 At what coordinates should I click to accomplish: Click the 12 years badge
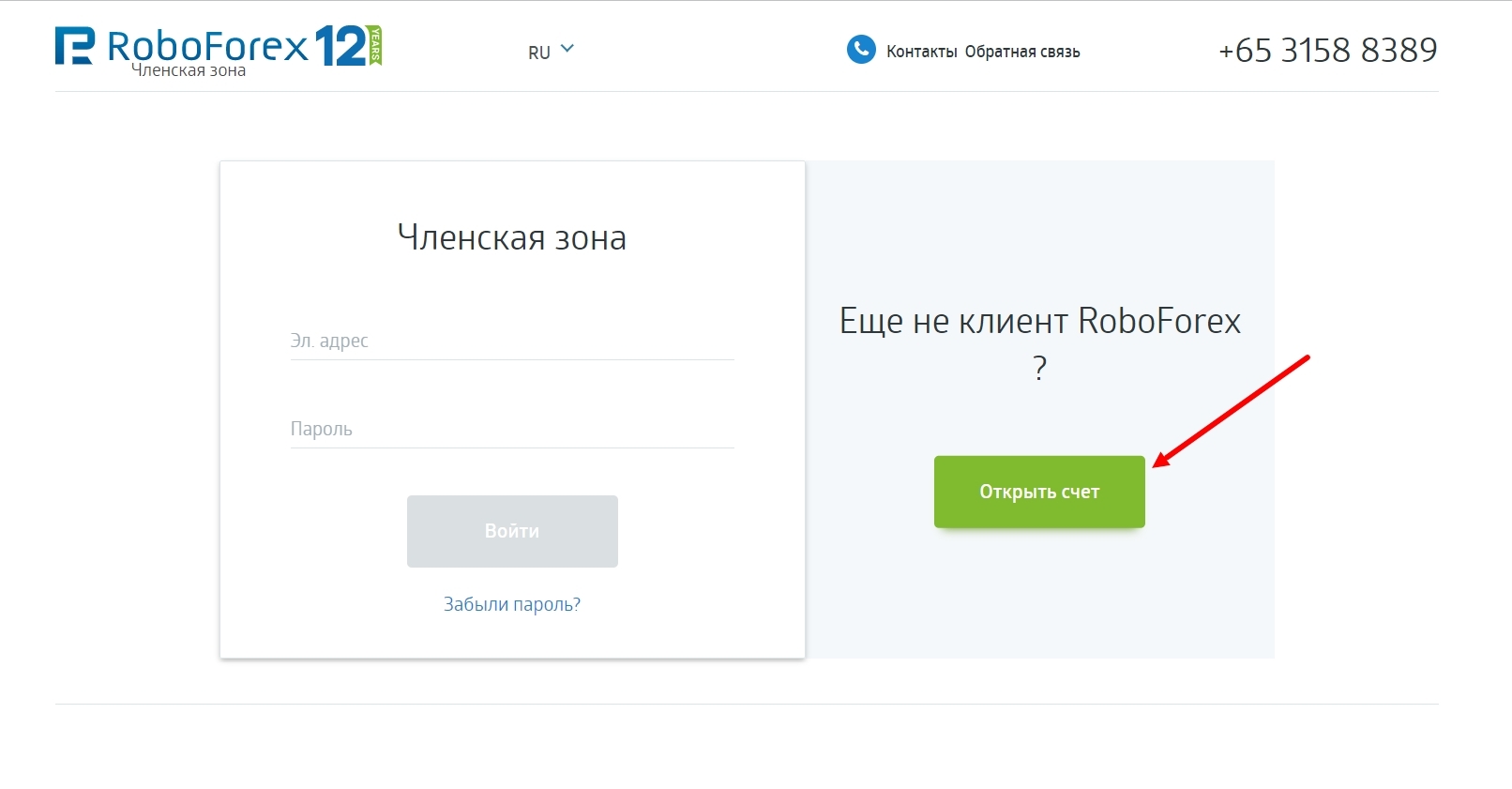348,46
